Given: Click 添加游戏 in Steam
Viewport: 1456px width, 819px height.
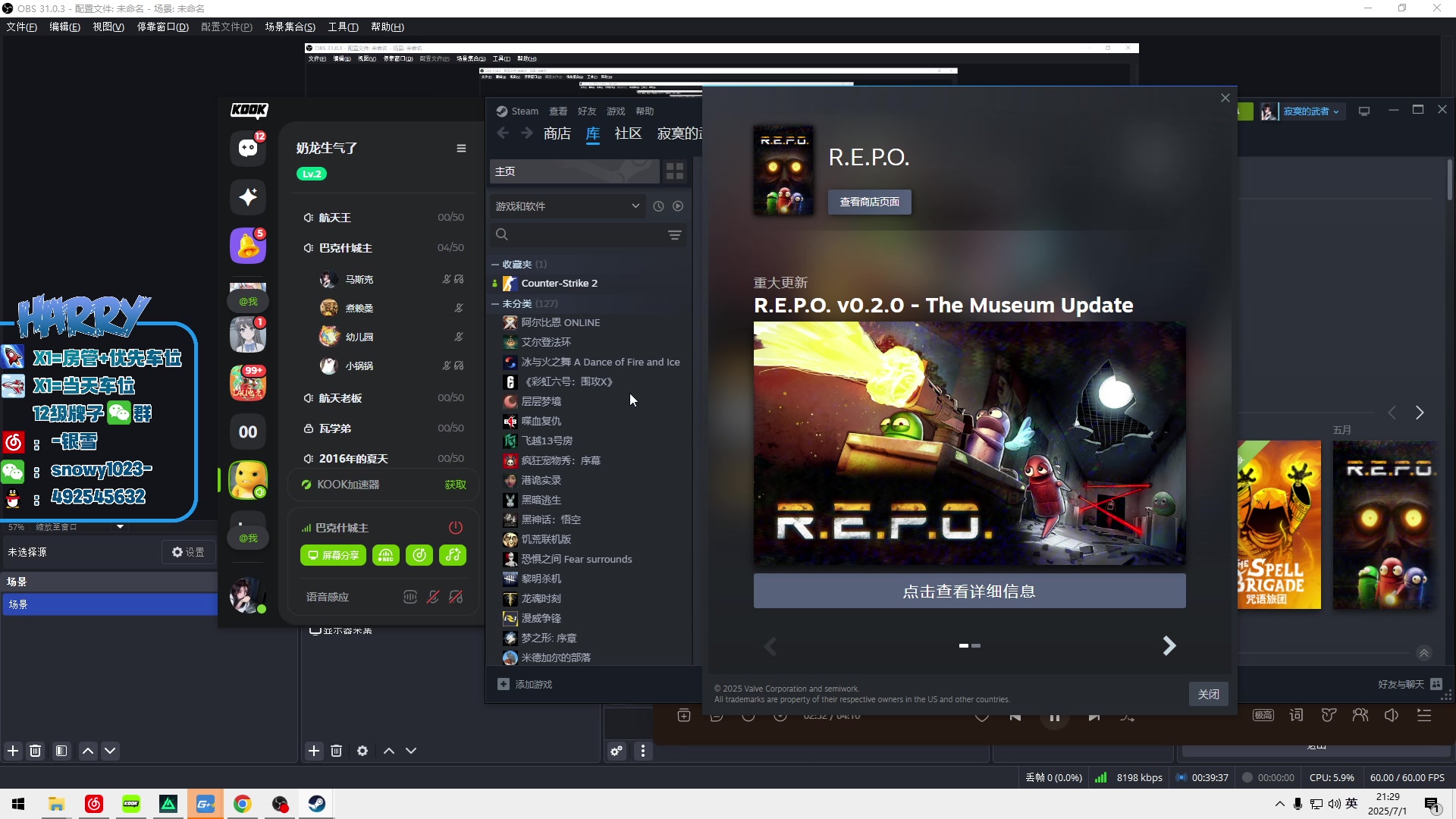Looking at the screenshot, I should tap(525, 685).
